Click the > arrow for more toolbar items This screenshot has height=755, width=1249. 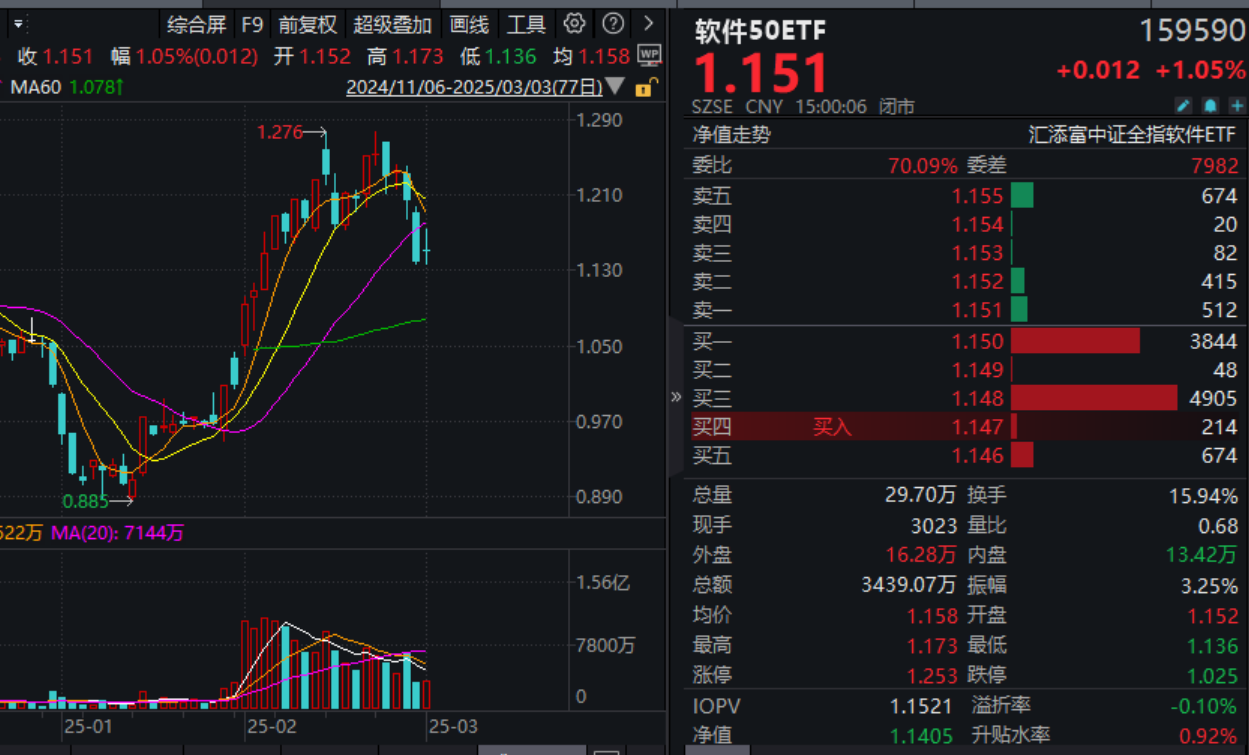tap(646, 24)
